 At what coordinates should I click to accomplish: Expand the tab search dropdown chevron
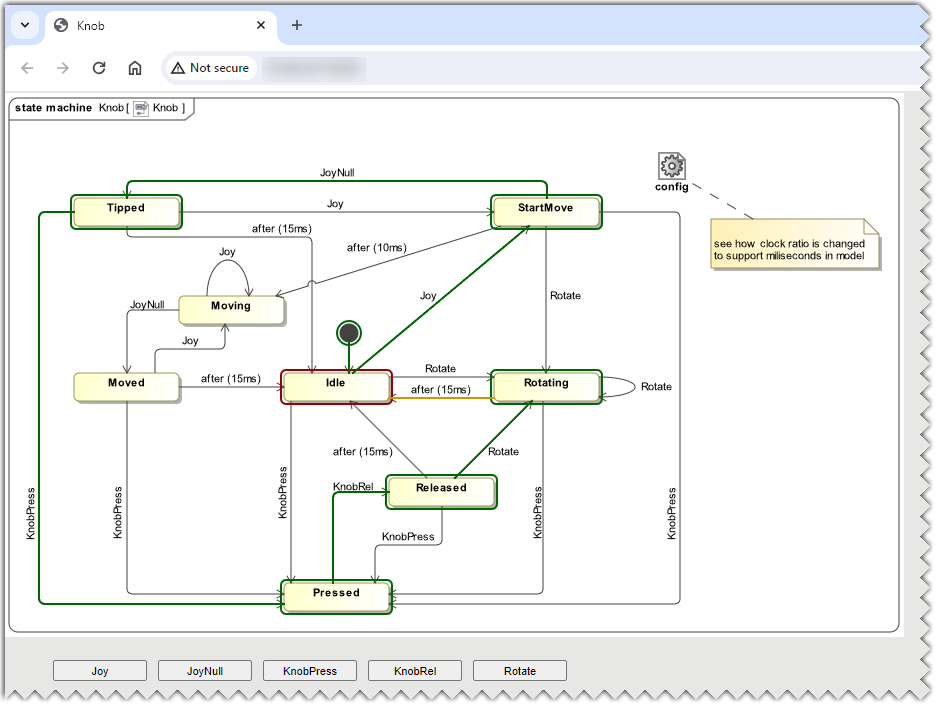[x=24, y=25]
